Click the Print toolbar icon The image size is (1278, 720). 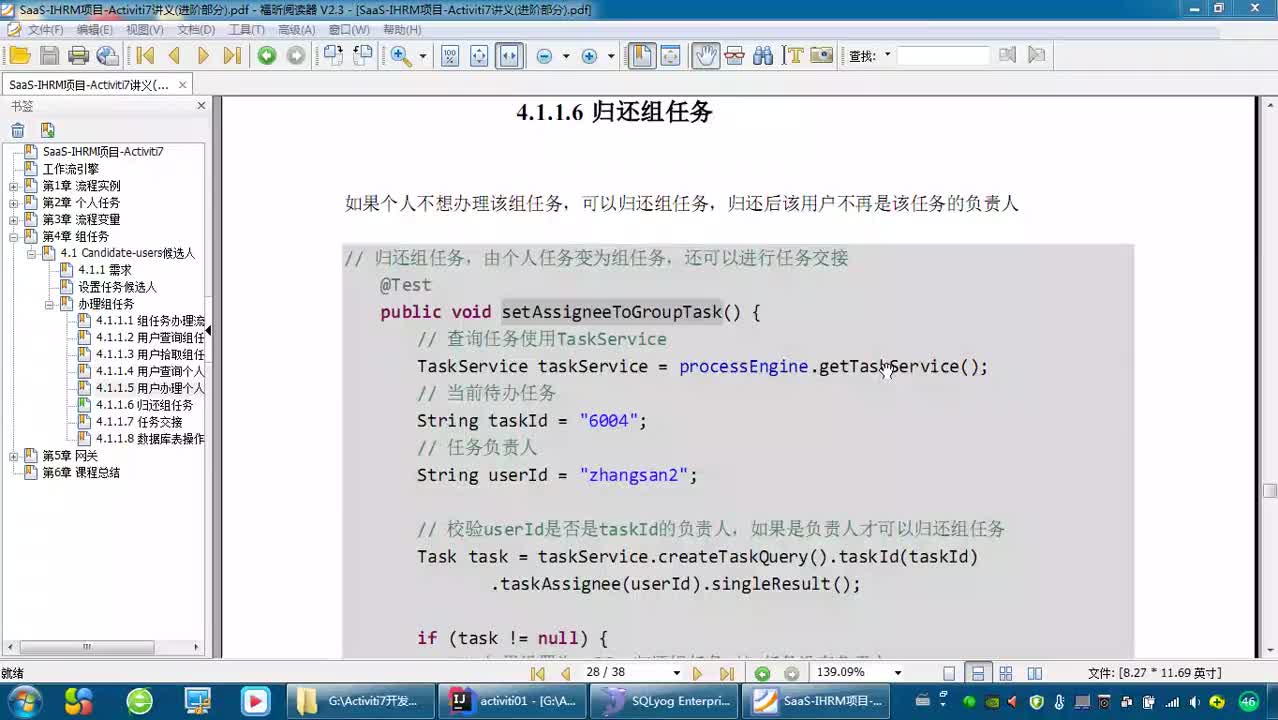click(78, 56)
